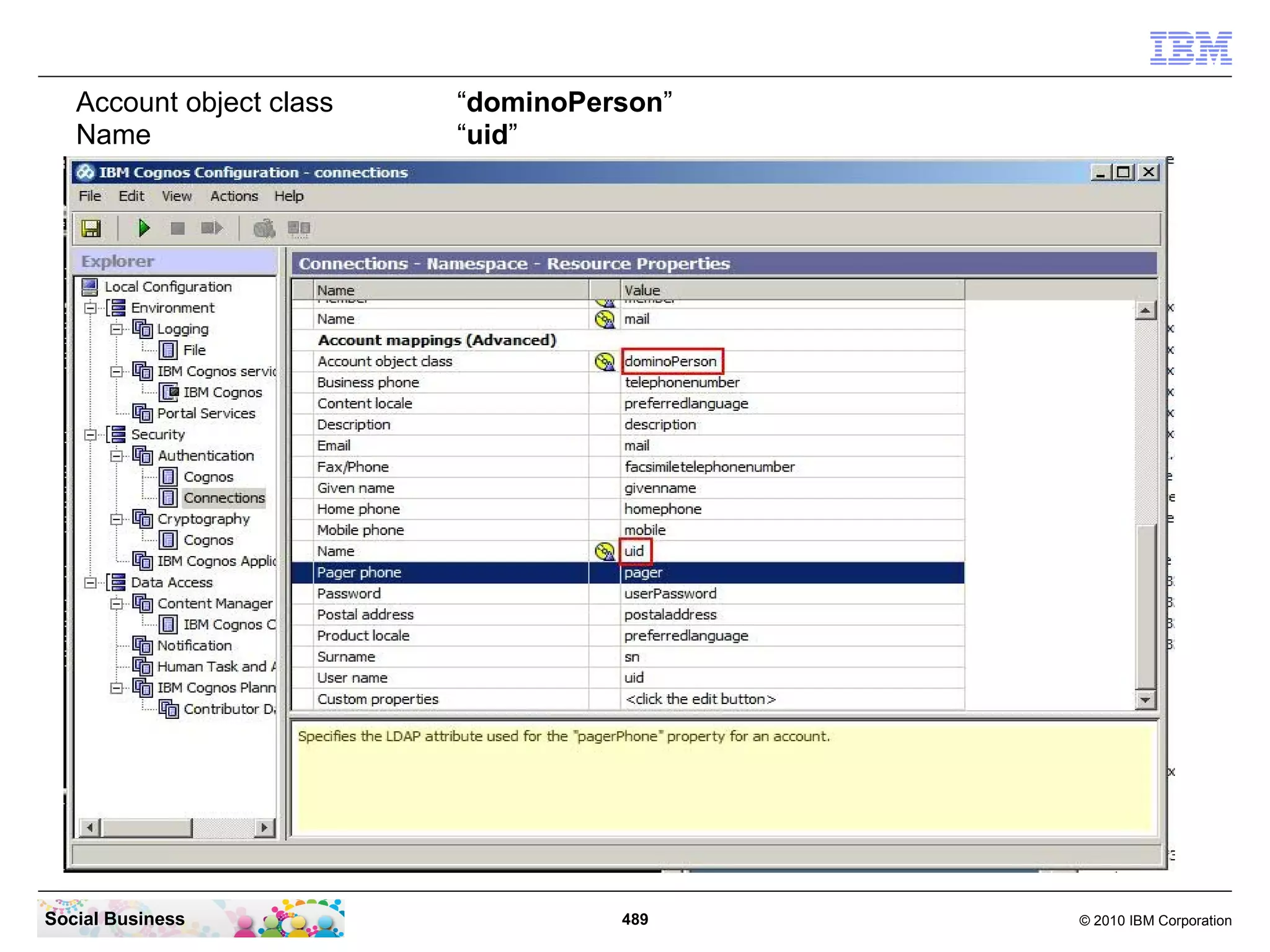Click the Notification node icon
Image resolution: width=1270 pixels, height=952 pixels.
pyautogui.click(x=143, y=645)
